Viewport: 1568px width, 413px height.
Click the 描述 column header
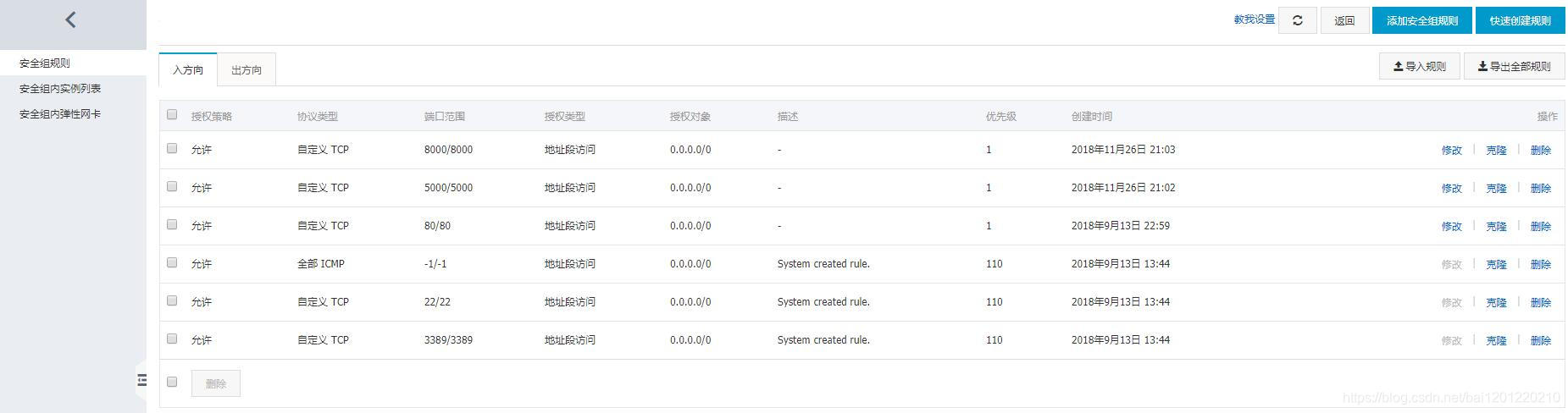coord(788,116)
